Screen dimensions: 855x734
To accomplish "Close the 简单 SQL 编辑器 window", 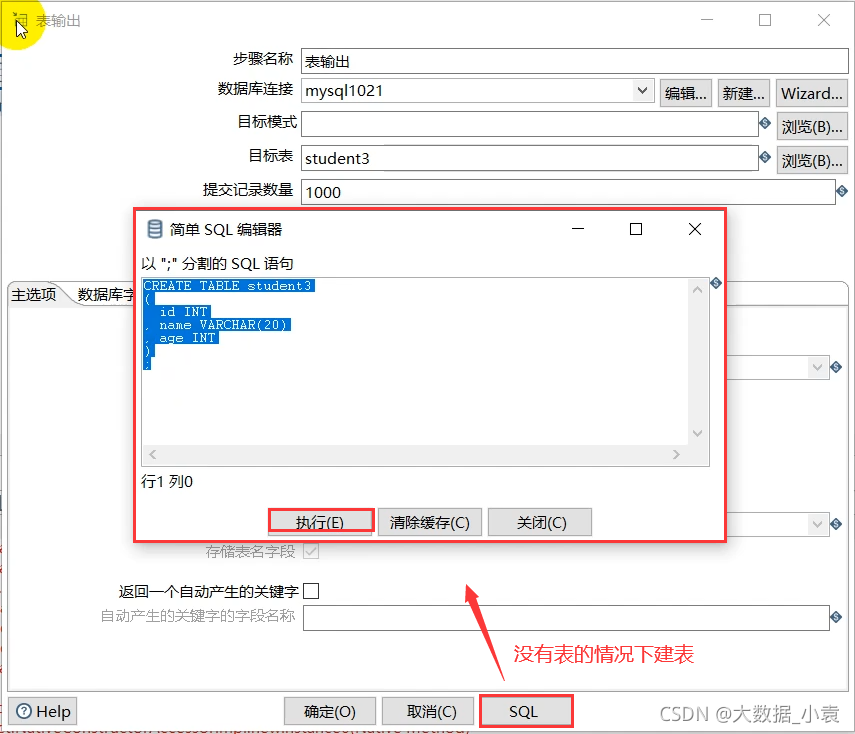I will tap(695, 229).
